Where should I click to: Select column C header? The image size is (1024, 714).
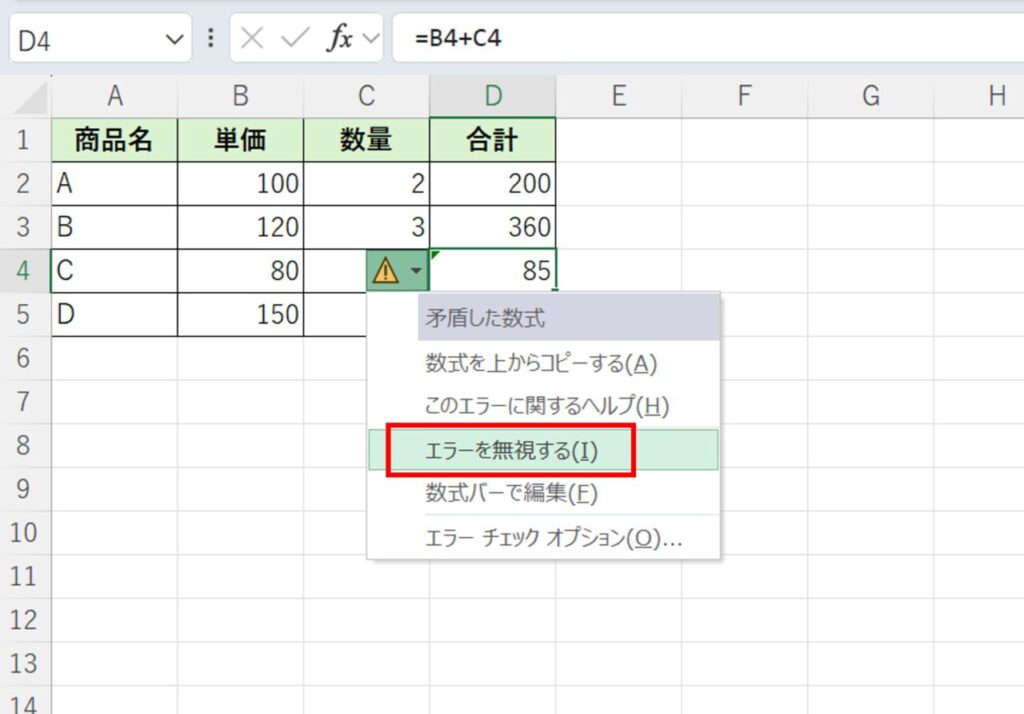coord(366,96)
